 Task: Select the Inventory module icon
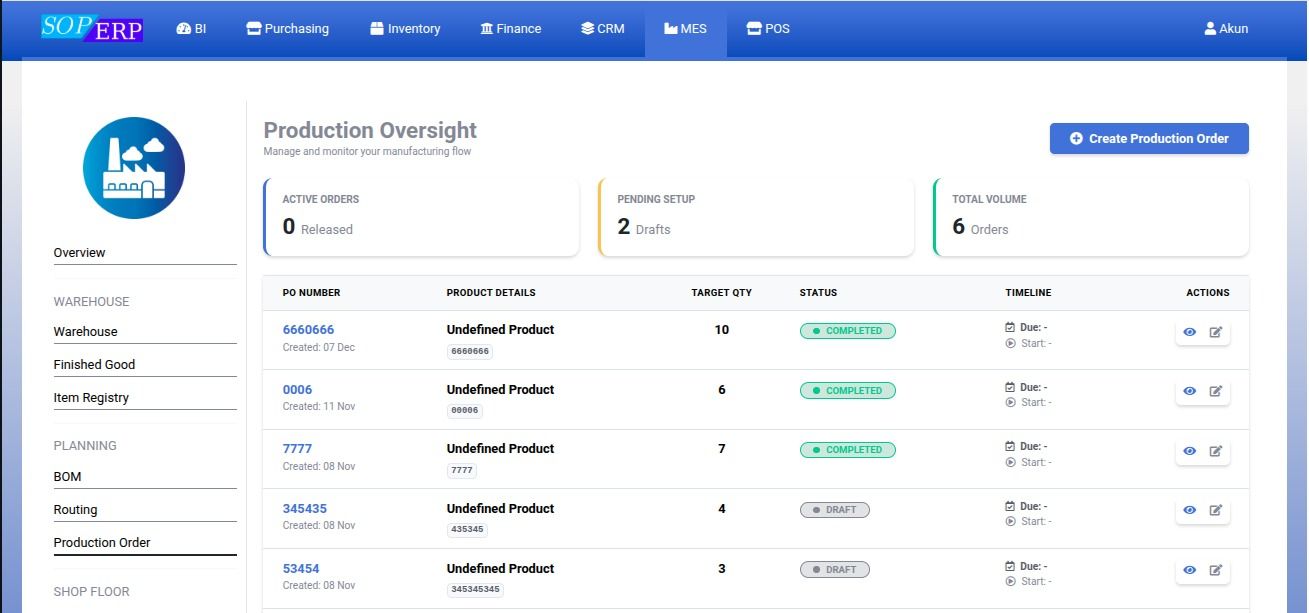(374, 28)
